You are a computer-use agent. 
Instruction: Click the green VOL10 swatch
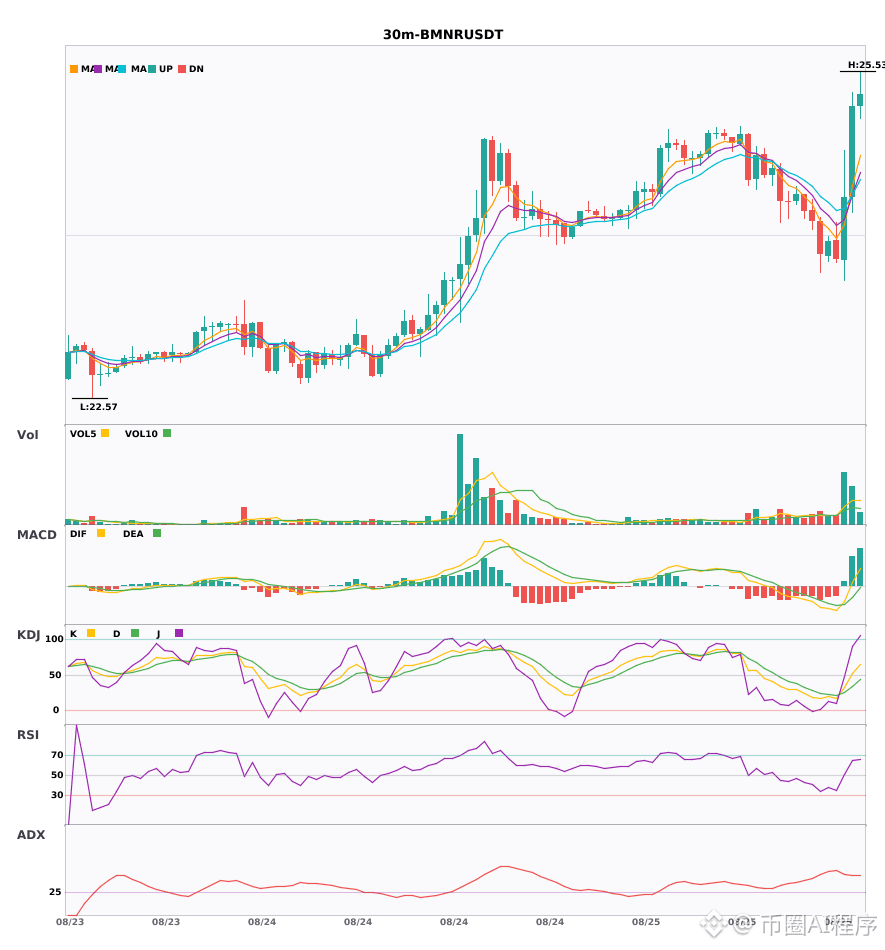(167, 433)
